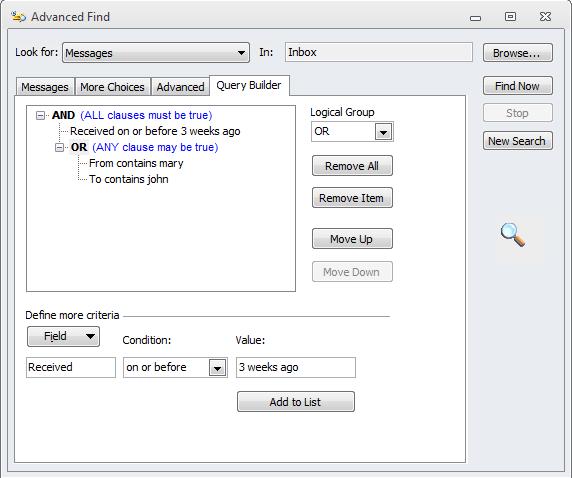Select the From contains mary clause
The width and height of the screenshot is (572, 478).
136,163
